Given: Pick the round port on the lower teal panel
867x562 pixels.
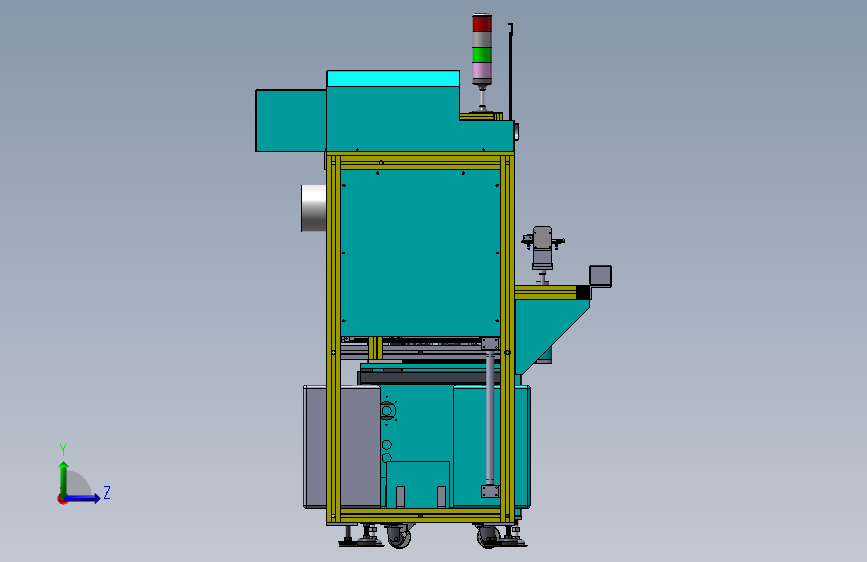Looking at the screenshot, I should pyautogui.click(x=388, y=411).
